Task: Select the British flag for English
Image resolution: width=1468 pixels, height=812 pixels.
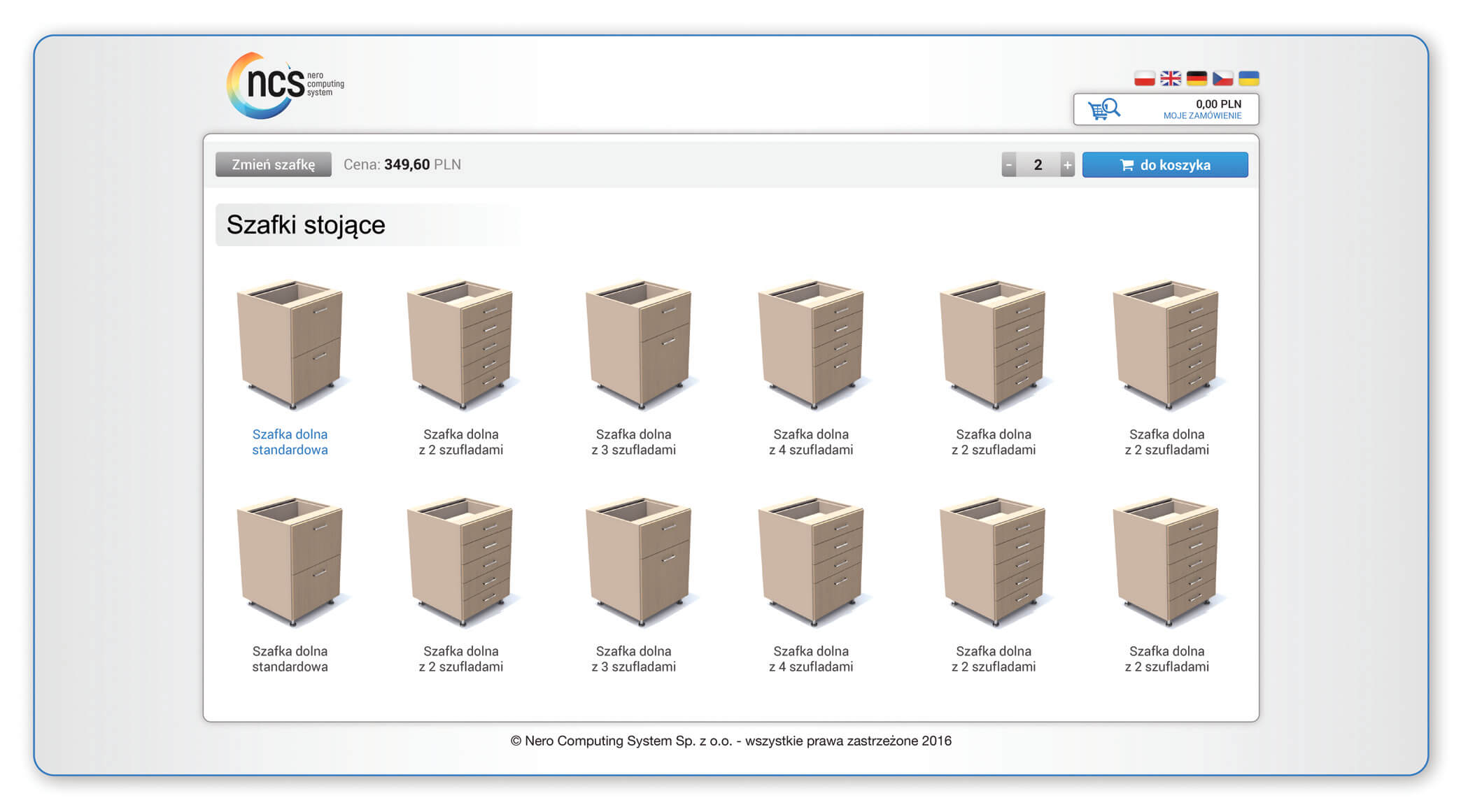Action: (x=1170, y=78)
